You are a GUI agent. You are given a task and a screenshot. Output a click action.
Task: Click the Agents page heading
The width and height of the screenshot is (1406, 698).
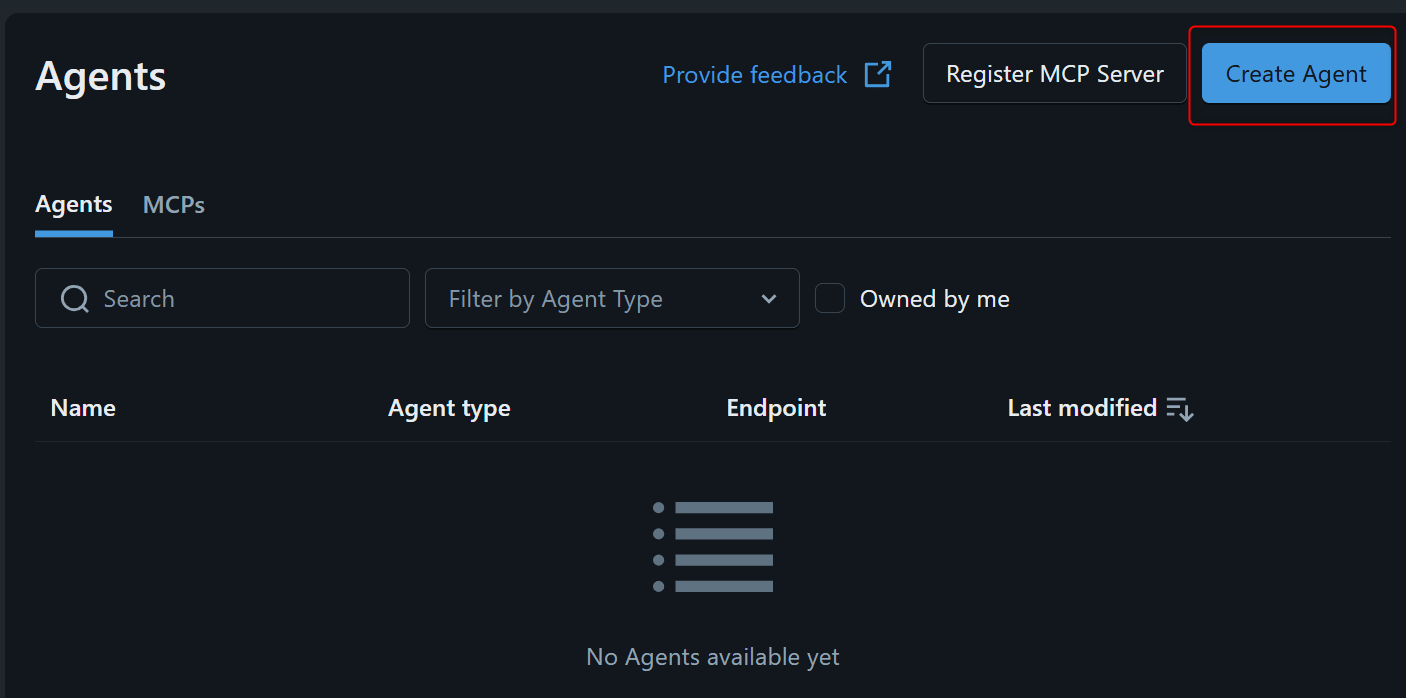click(101, 76)
